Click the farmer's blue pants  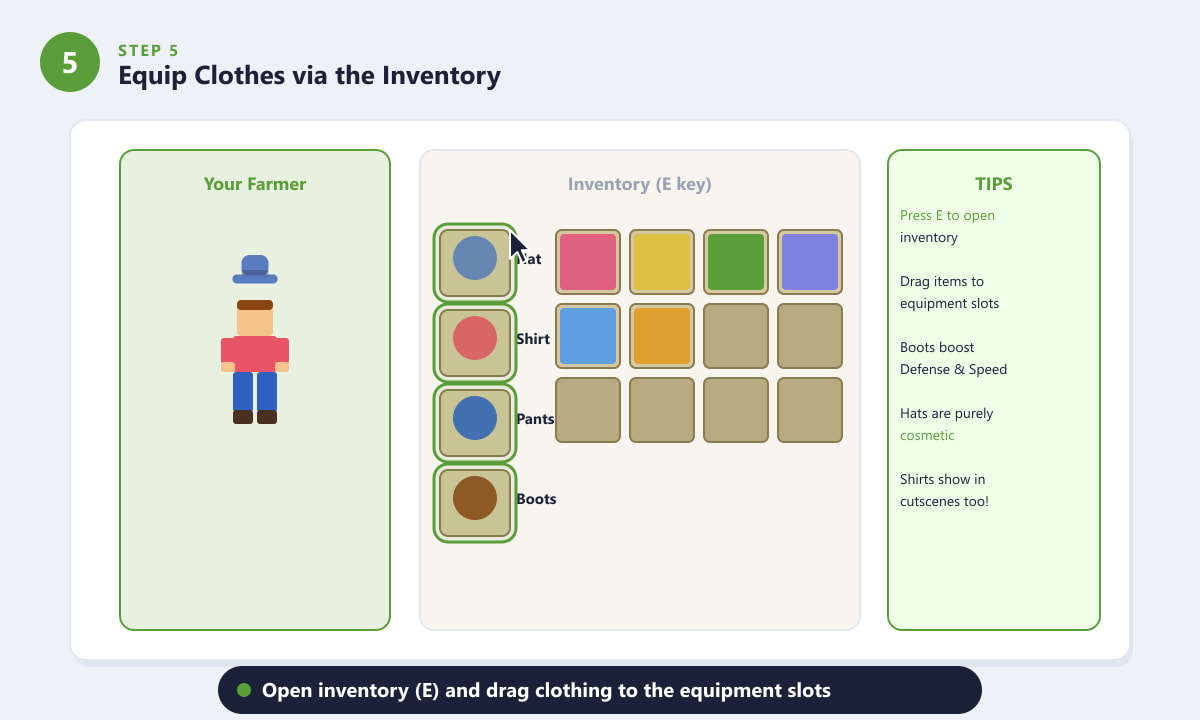[x=255, y=391]
